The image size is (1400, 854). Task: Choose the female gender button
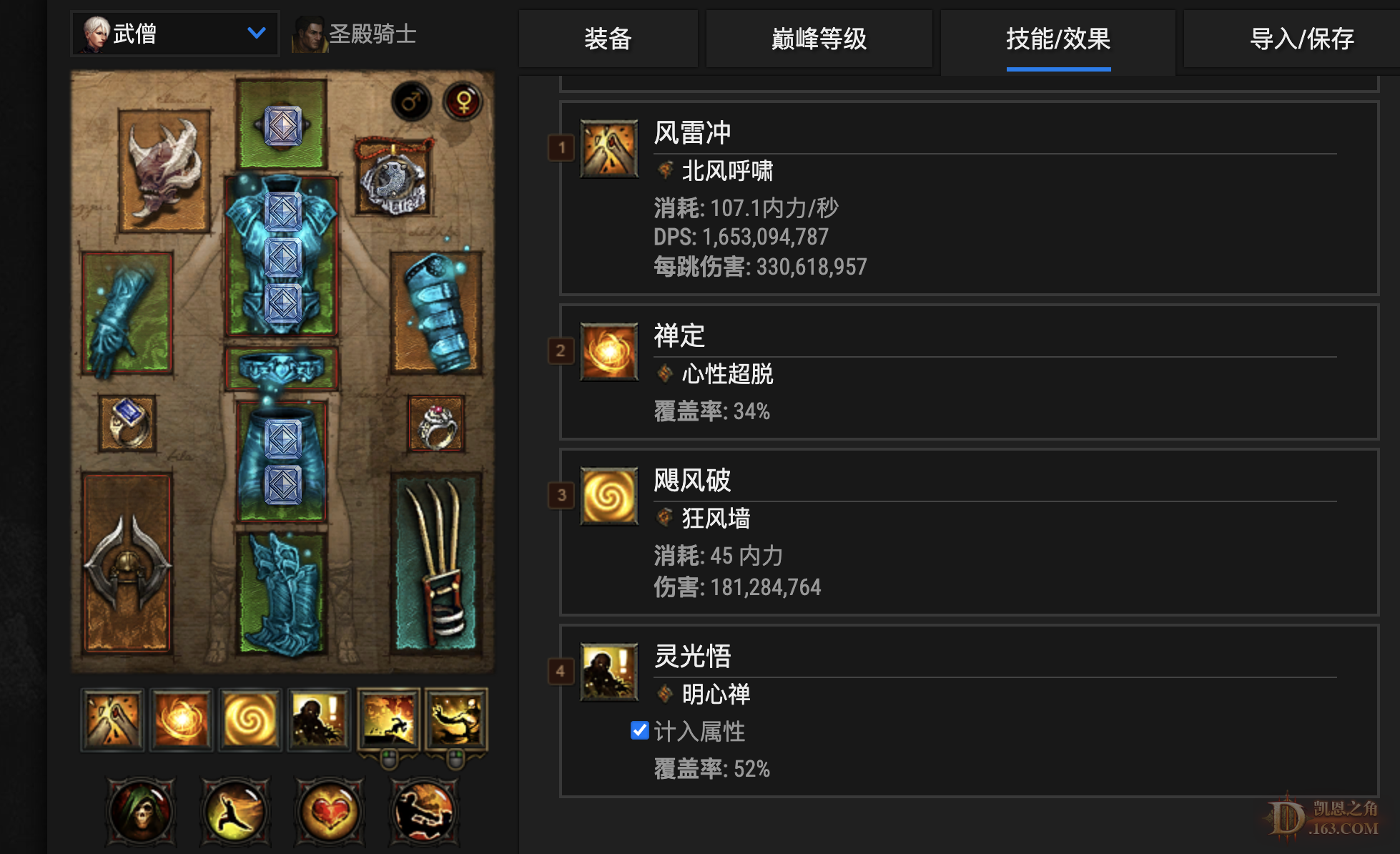coord(463,102)
